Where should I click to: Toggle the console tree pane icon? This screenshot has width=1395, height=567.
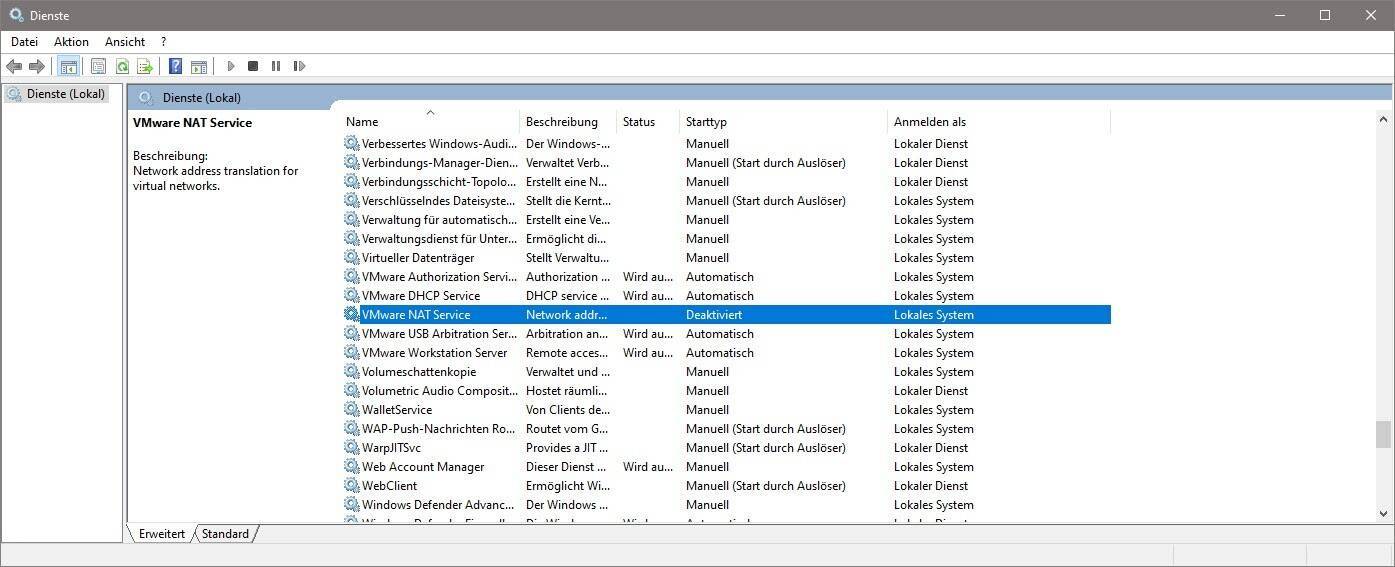click(68, 66)
